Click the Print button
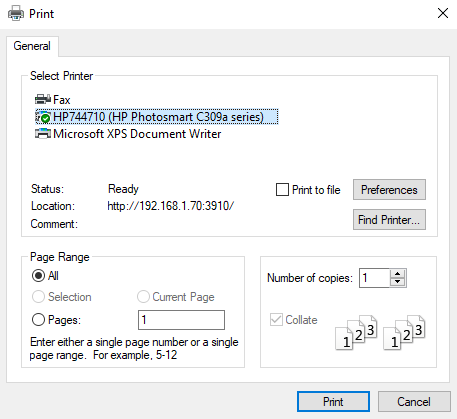457x419 pixels. 333,402
